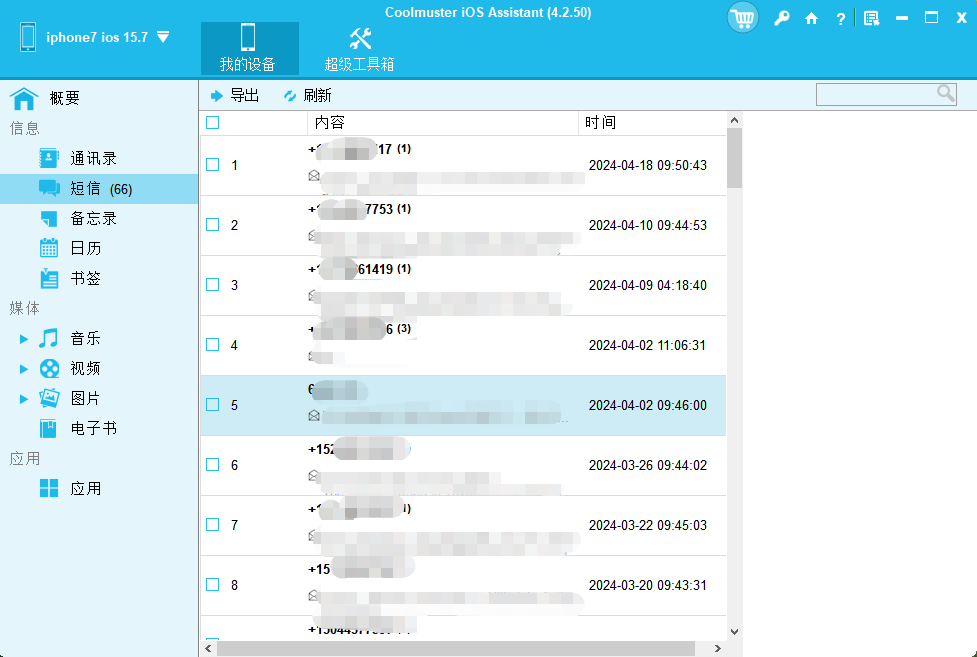977x657 pixels.
Task: Click inside the search input field
Action: click(880, 93)
